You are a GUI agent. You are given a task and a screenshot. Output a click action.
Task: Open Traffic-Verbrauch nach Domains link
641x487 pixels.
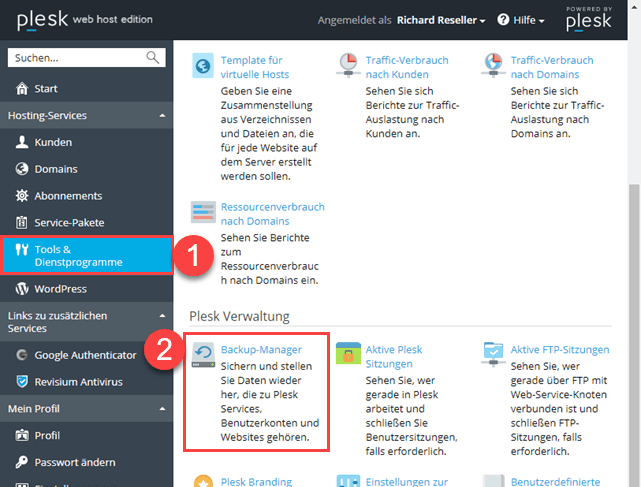point(552,67)
